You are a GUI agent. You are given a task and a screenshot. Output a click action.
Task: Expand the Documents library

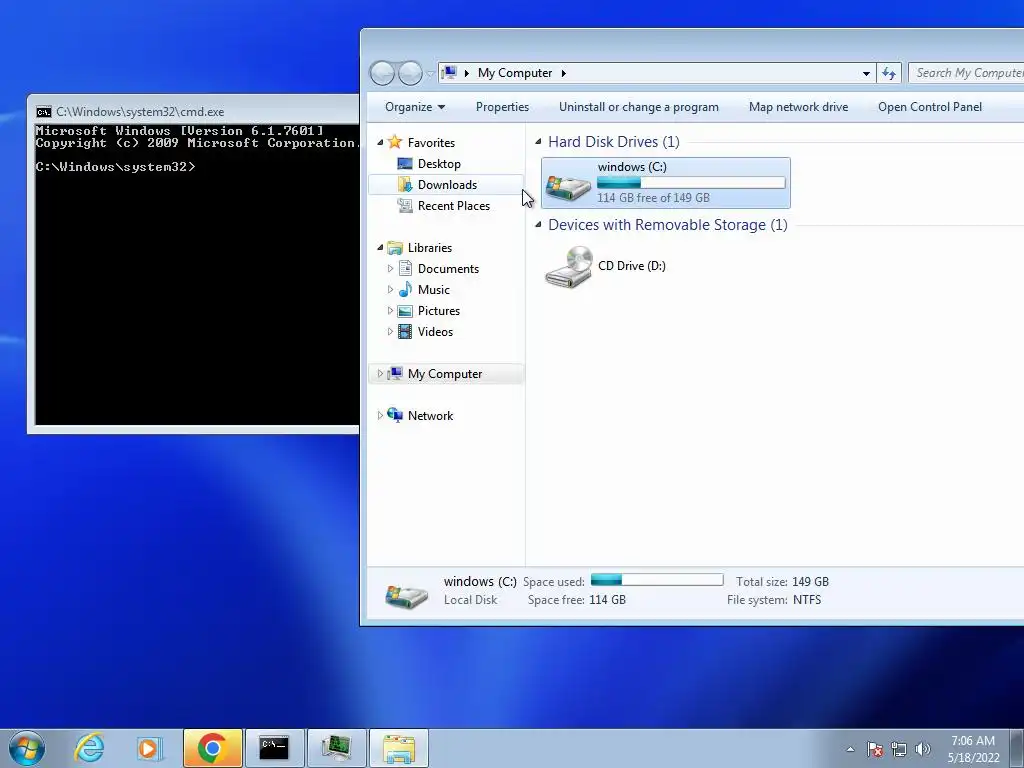pyautogui.click(x=391, y=268)
